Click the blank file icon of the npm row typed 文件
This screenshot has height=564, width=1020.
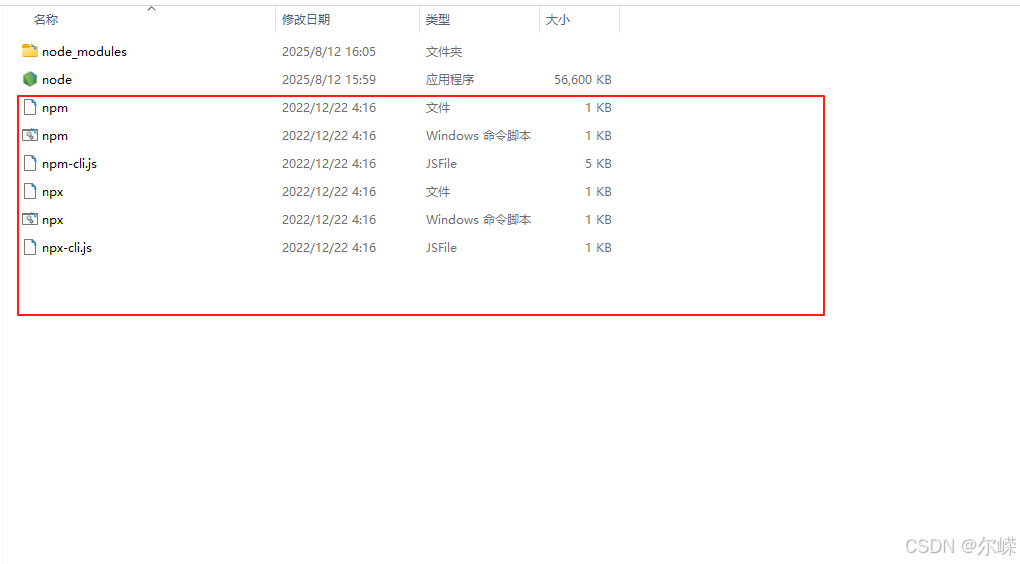coord(29,107)
